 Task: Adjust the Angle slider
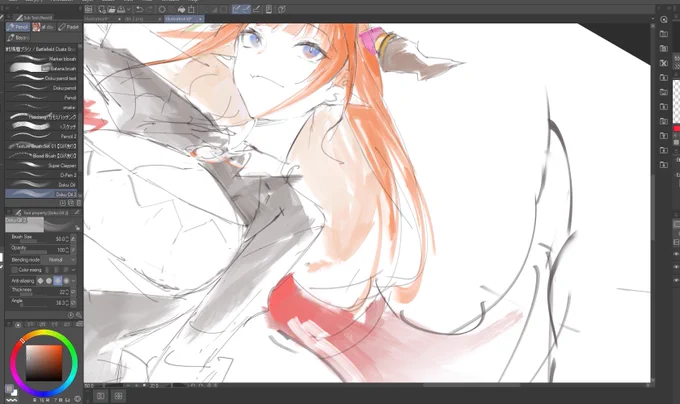coord(31,305)
